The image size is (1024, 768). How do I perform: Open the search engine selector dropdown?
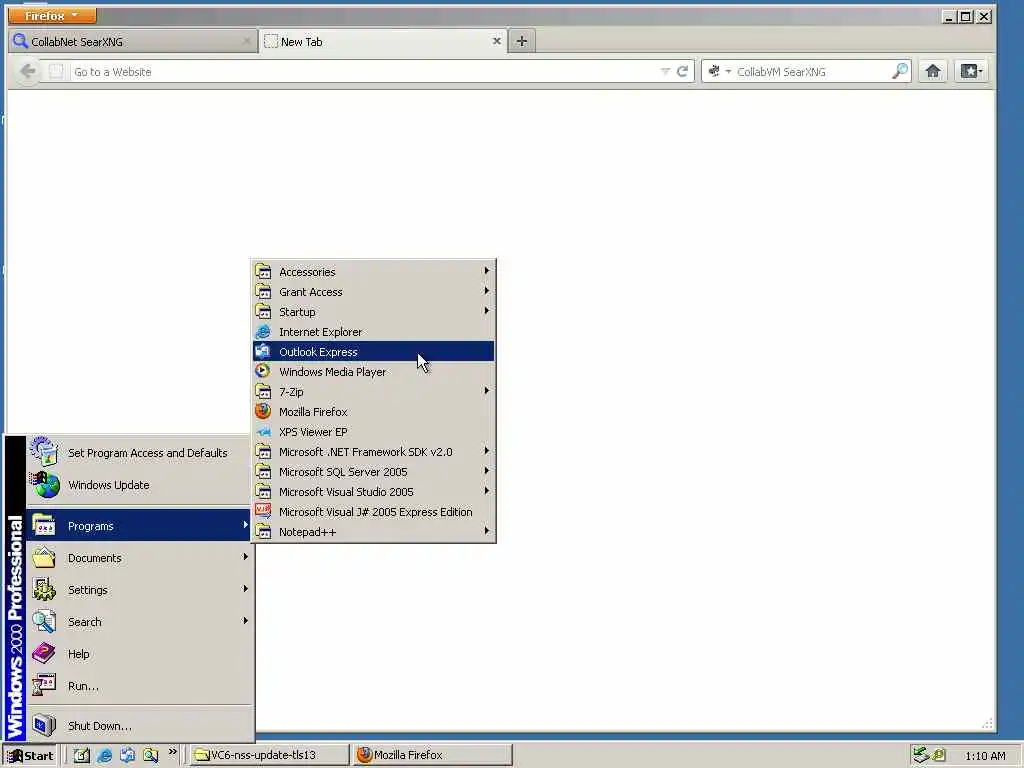pyautogui.click(x=719, y=71)
